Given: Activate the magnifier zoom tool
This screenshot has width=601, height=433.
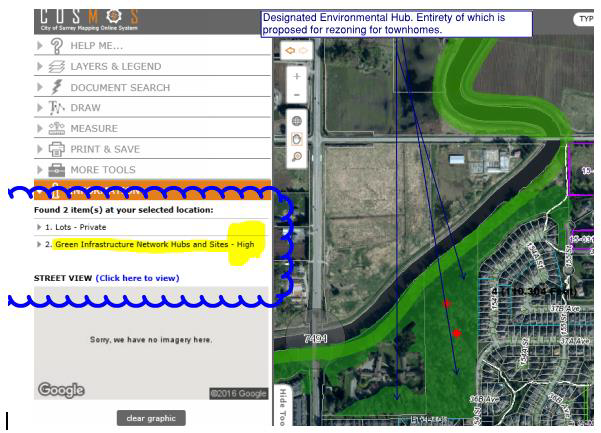Looking at the screenshot, I should point(297,158).
